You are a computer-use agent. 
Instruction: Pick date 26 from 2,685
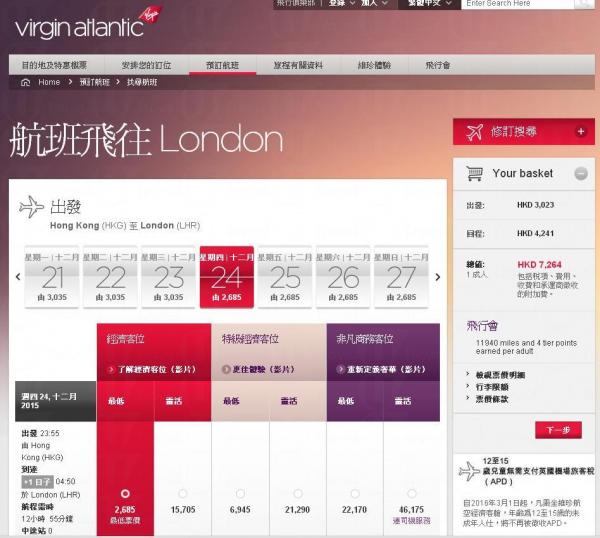343,277
